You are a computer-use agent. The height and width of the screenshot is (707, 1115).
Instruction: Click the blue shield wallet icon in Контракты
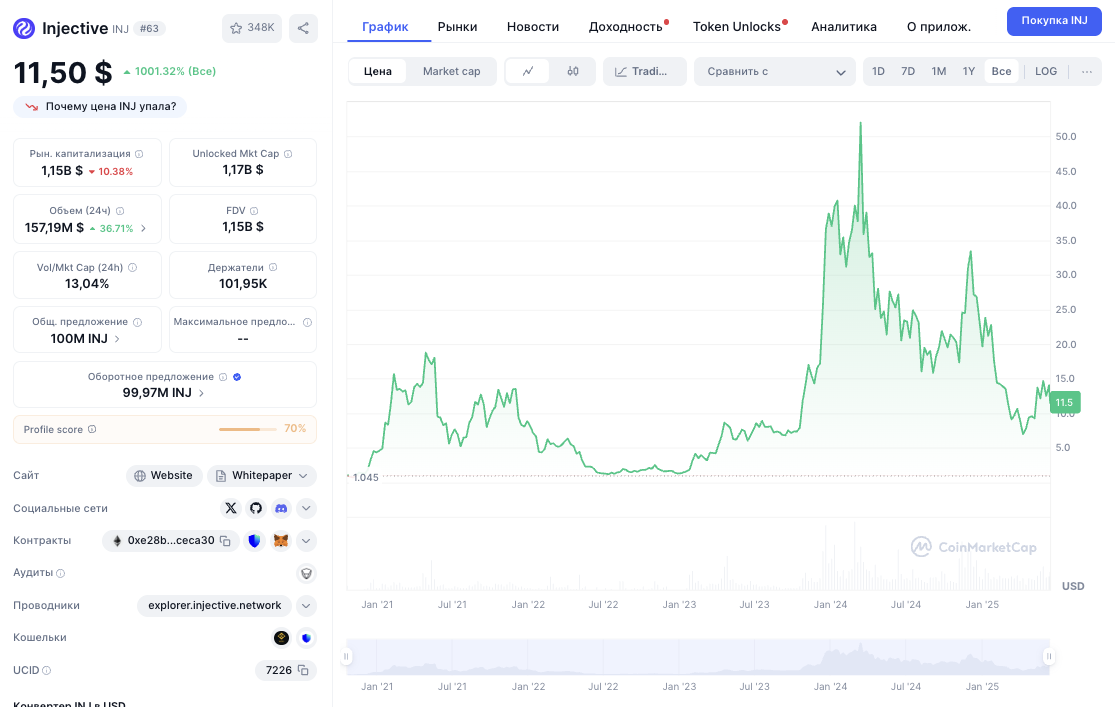coord(254,541)
